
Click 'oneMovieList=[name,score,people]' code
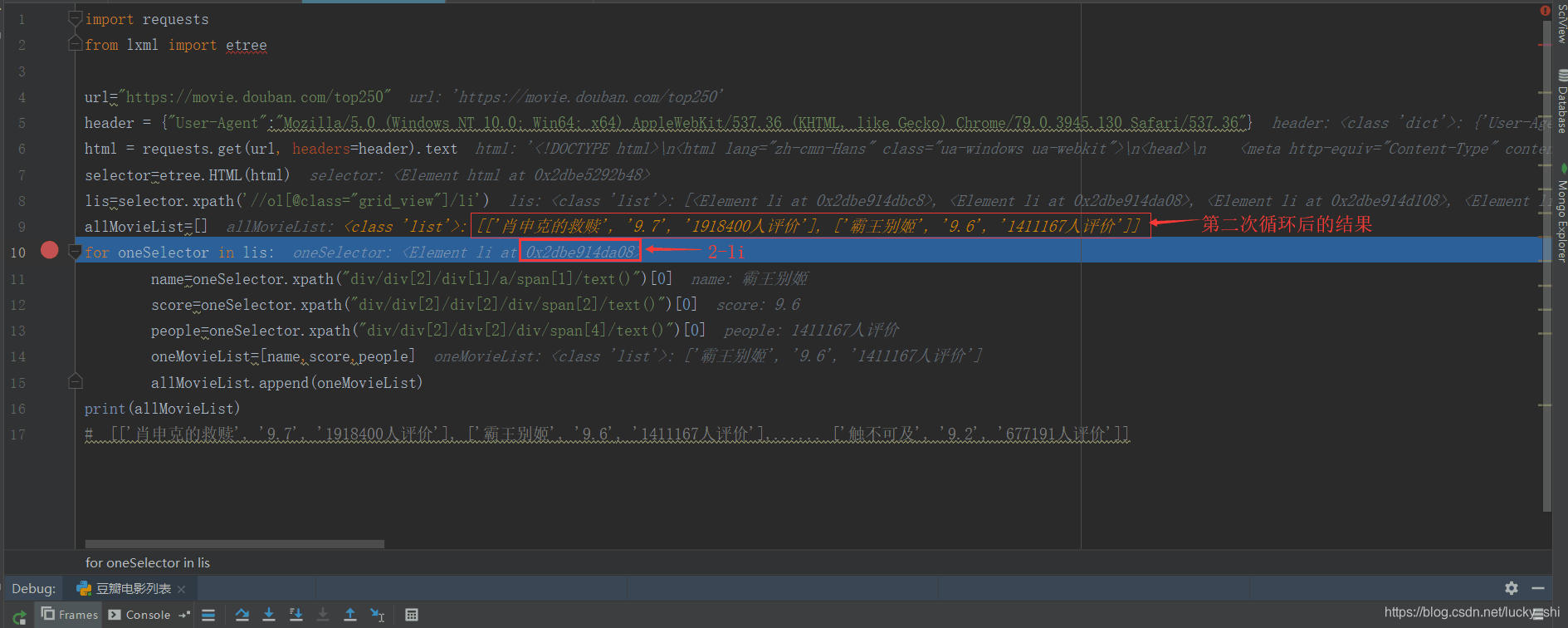click(x=282, y=356)
